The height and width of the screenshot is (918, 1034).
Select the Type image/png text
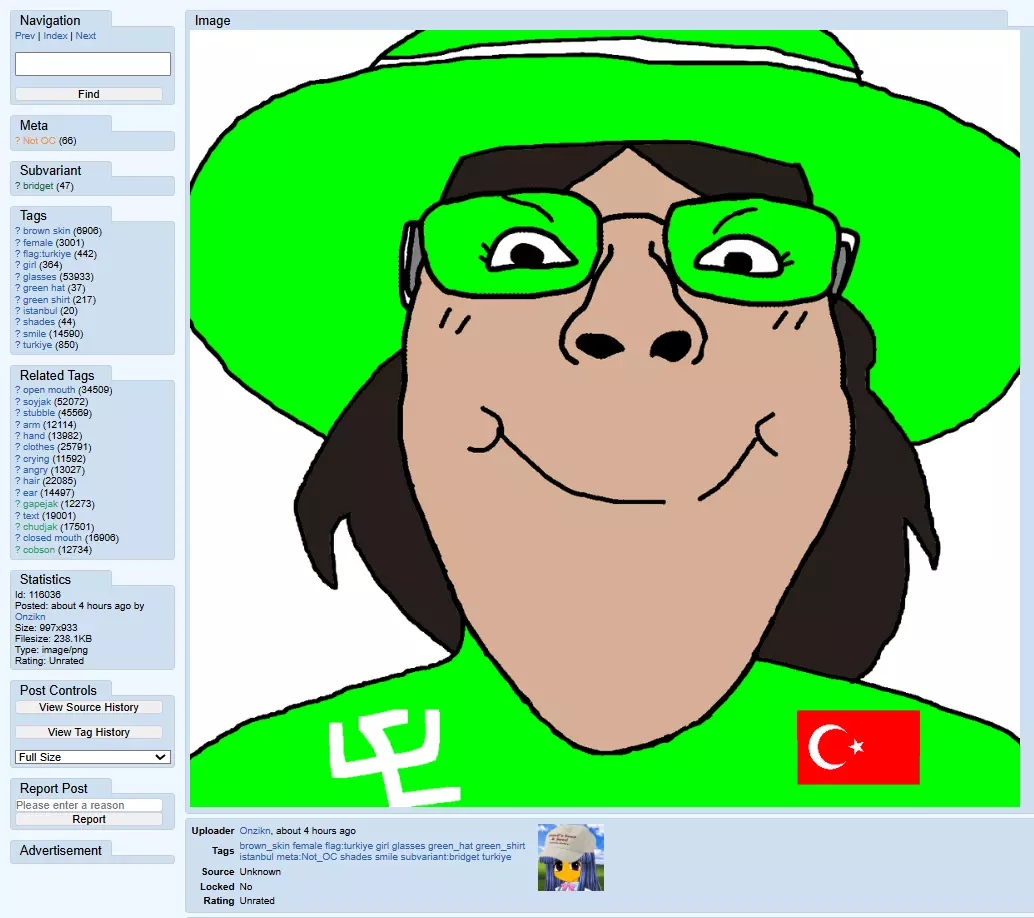tap(51, 650)
